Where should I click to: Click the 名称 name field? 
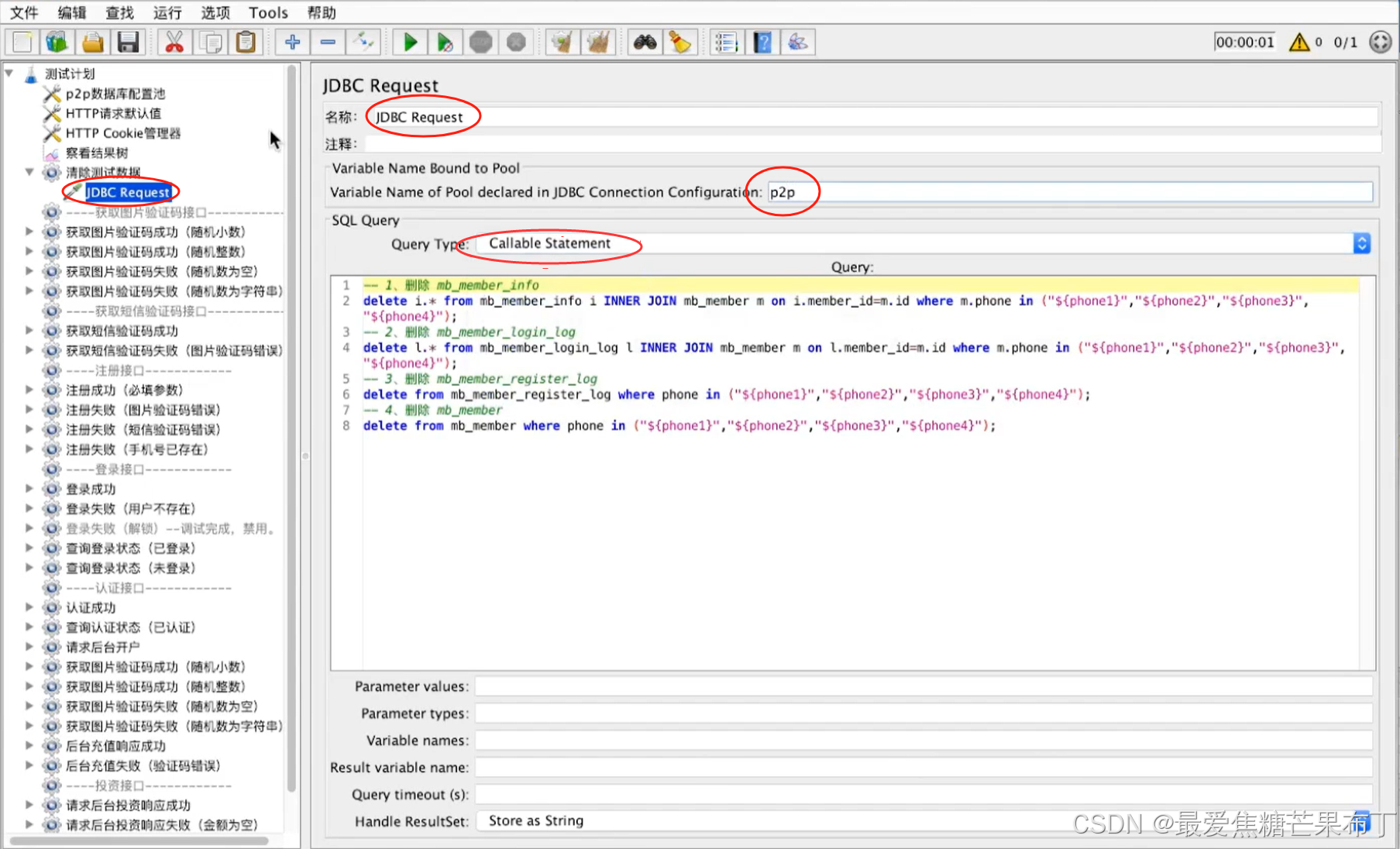872,117
